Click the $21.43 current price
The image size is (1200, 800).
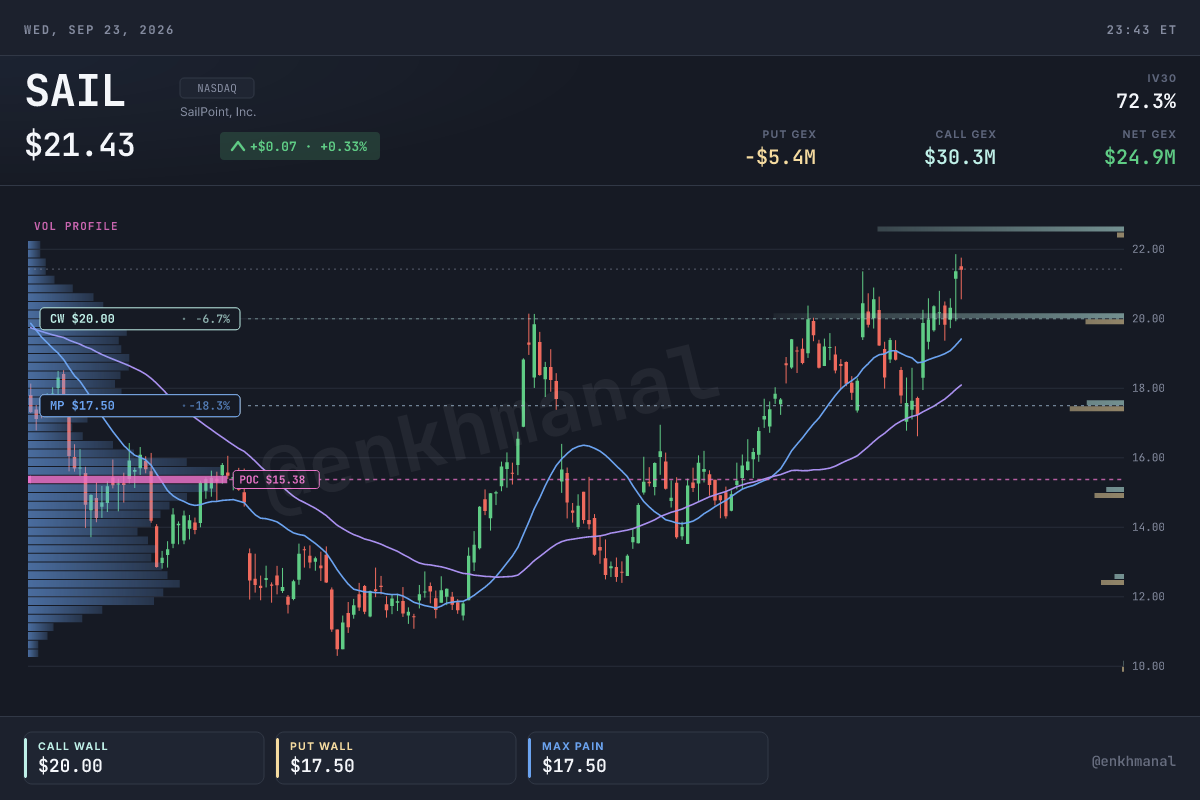(80, 146)
